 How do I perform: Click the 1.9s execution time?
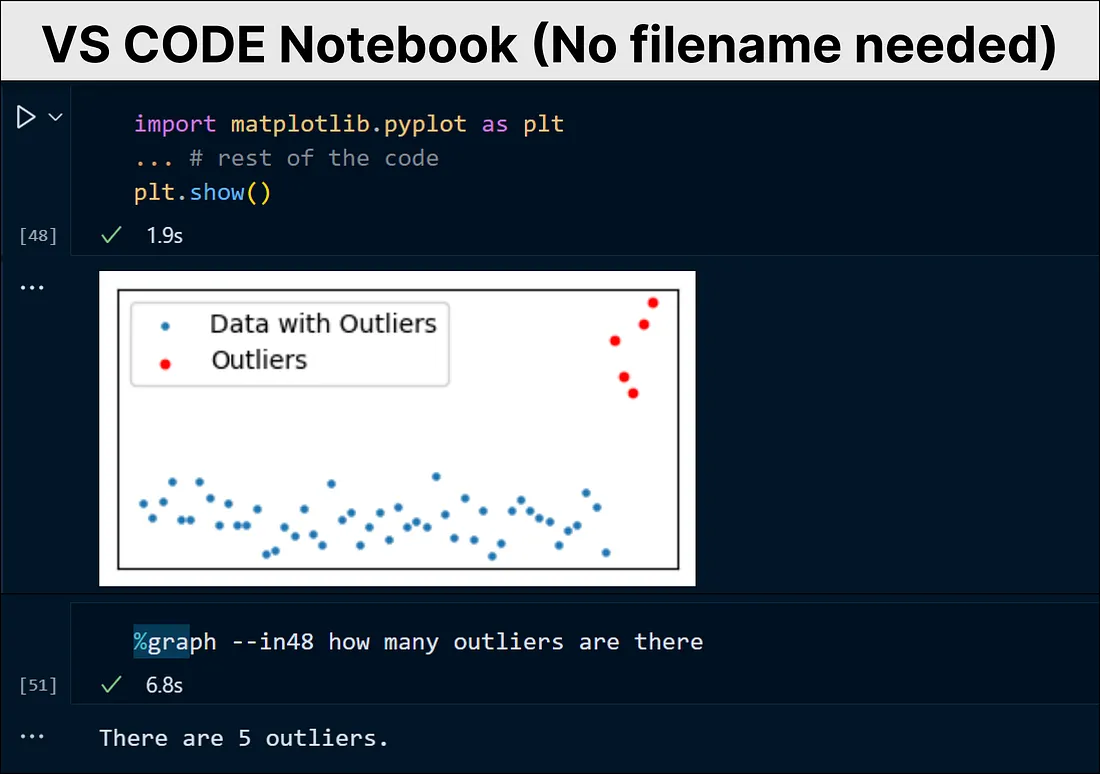tap(165, 236)
